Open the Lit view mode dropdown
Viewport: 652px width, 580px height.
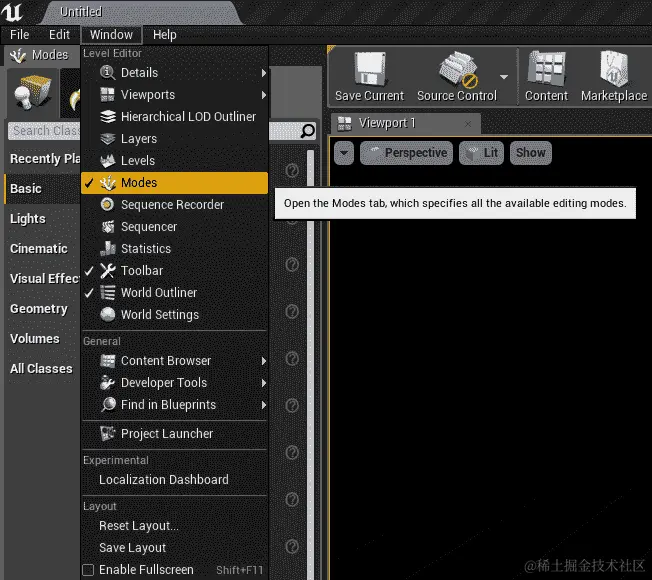(482, 153)
